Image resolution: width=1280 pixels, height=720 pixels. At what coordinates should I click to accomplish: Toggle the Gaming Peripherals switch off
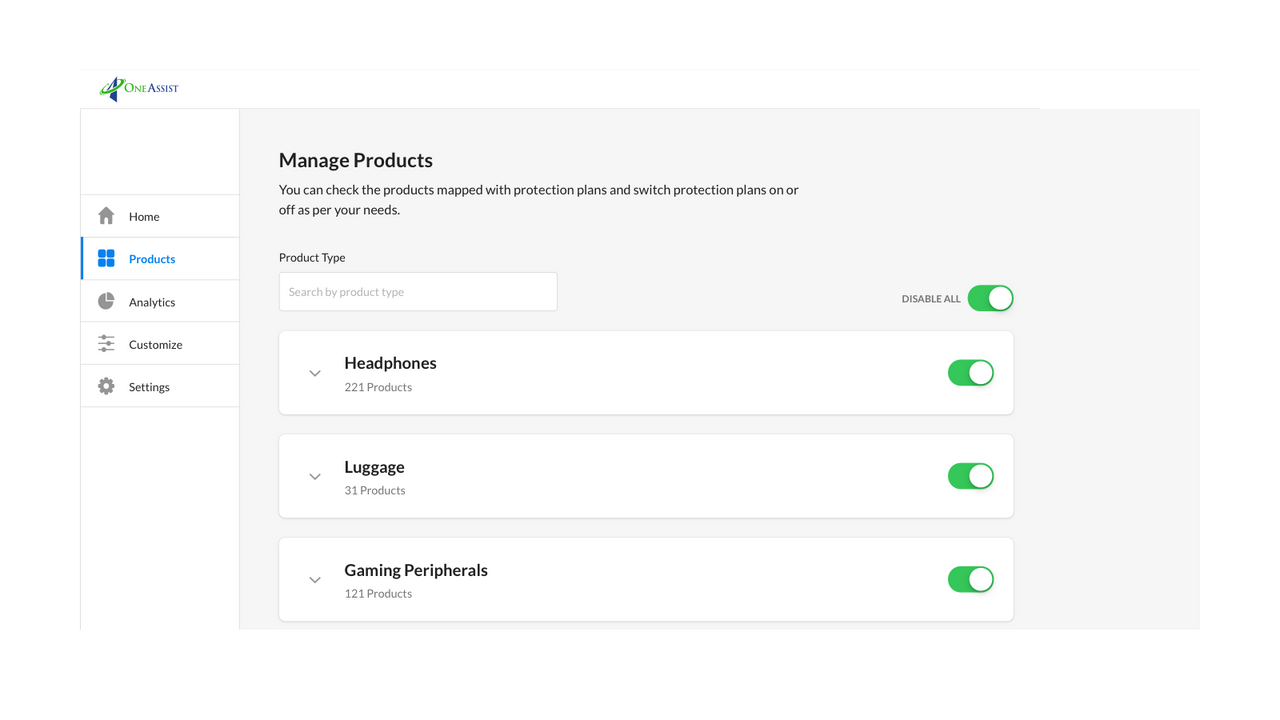pos(970,578)
